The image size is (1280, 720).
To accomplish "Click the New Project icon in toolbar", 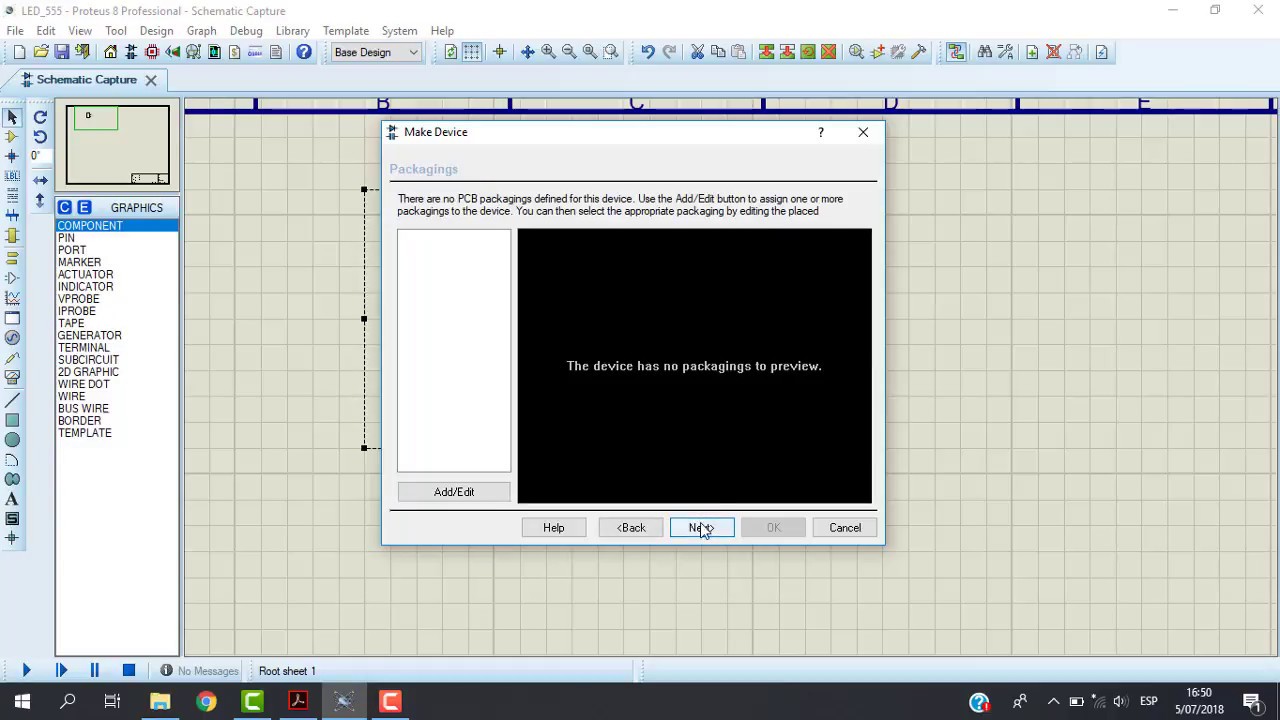I will [19, 52].
